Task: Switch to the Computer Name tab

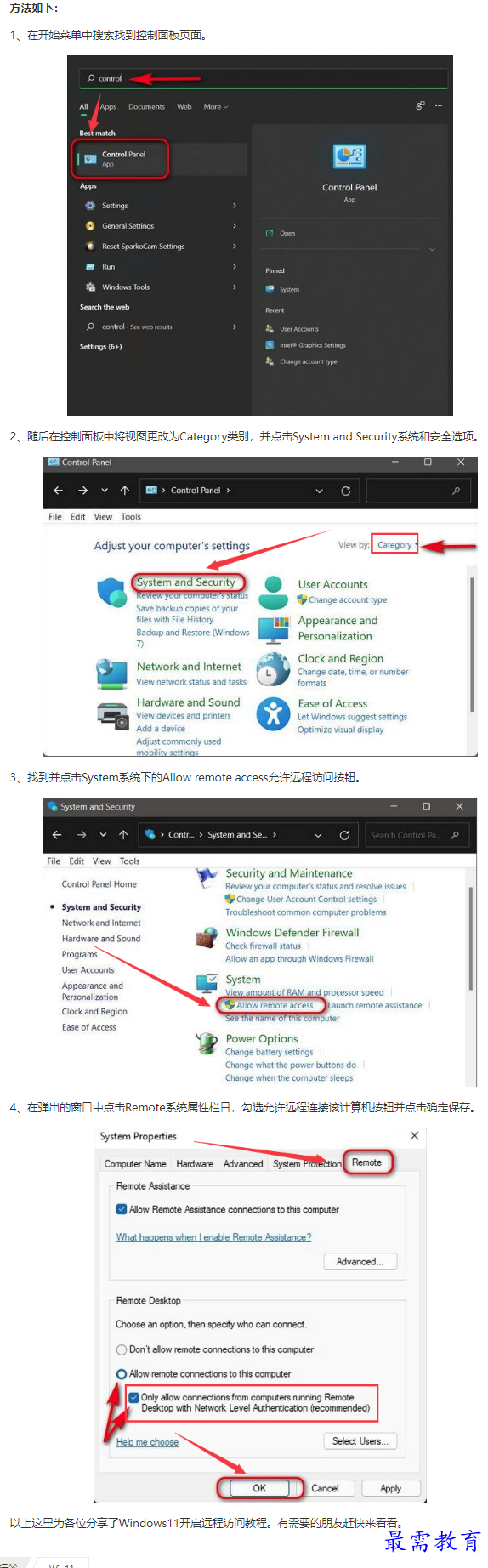Action: 135,1164
